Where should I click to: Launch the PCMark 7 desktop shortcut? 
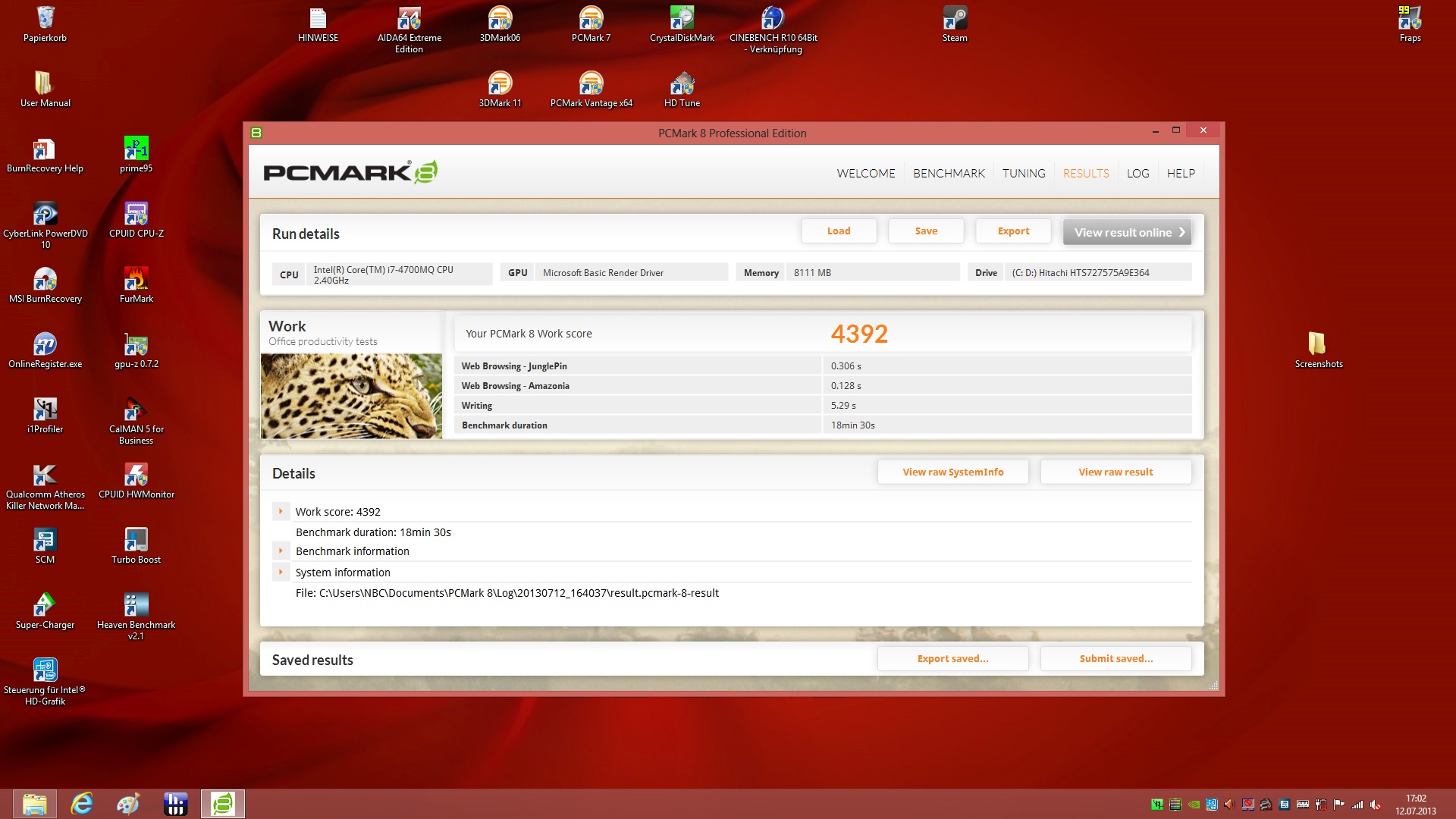pyautogui.click(x=591, y=24)
